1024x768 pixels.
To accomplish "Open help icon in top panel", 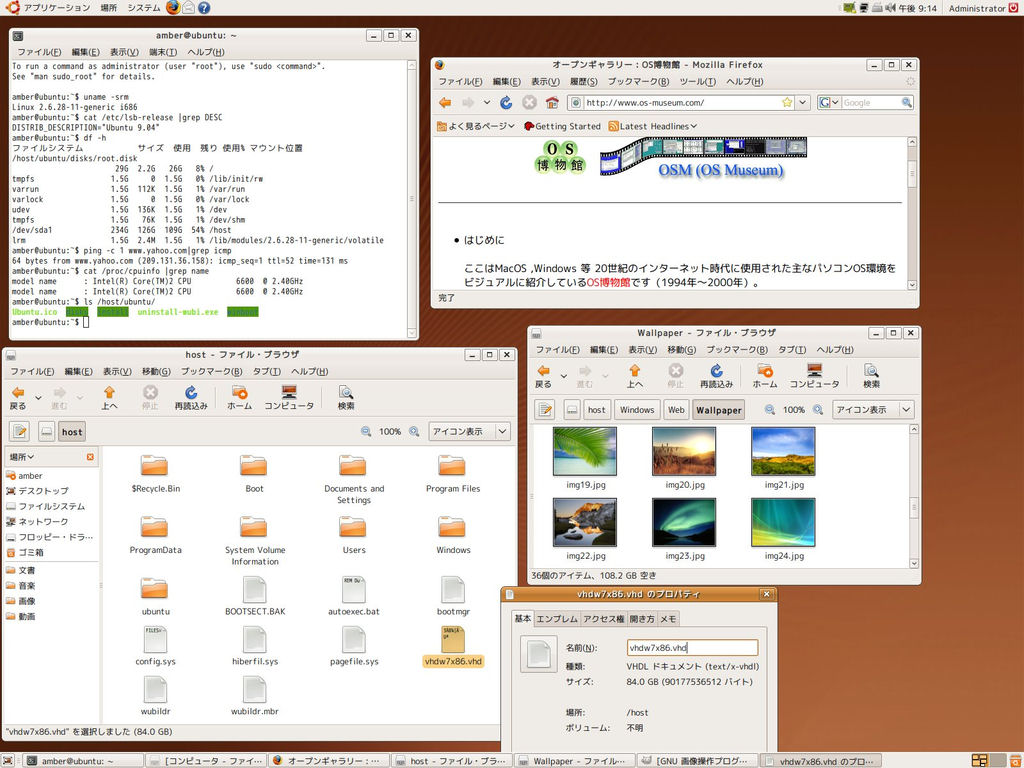I will coord(204,8).
